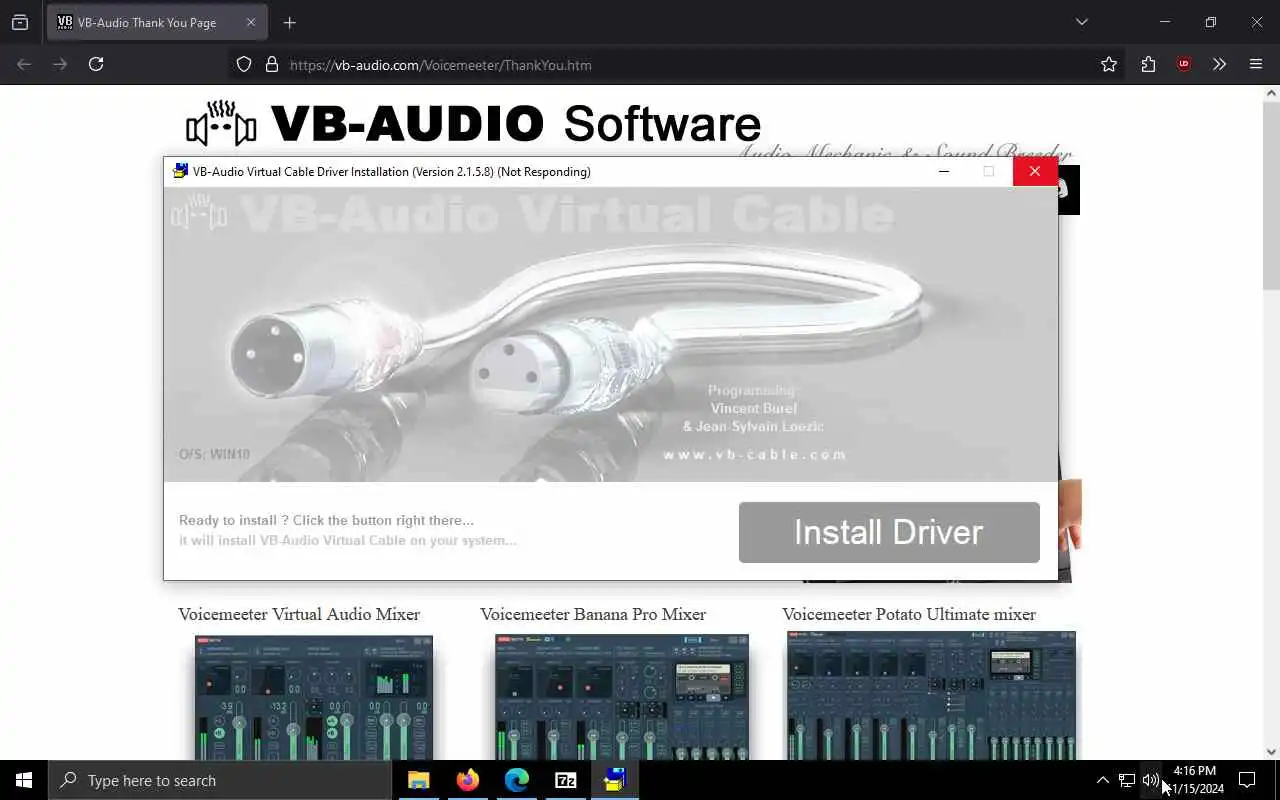Click the tracking protection shield icon
Viewport: 1280px width, 800px height.
(244, 64)
